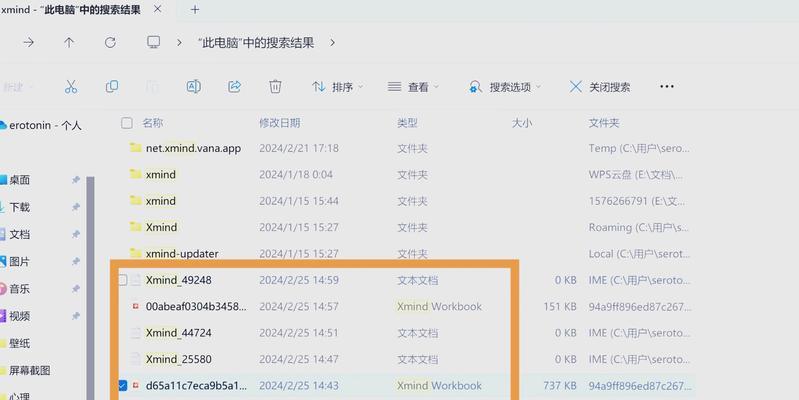
Task: Open a new tab with plus button
Action: click(195, 9)
